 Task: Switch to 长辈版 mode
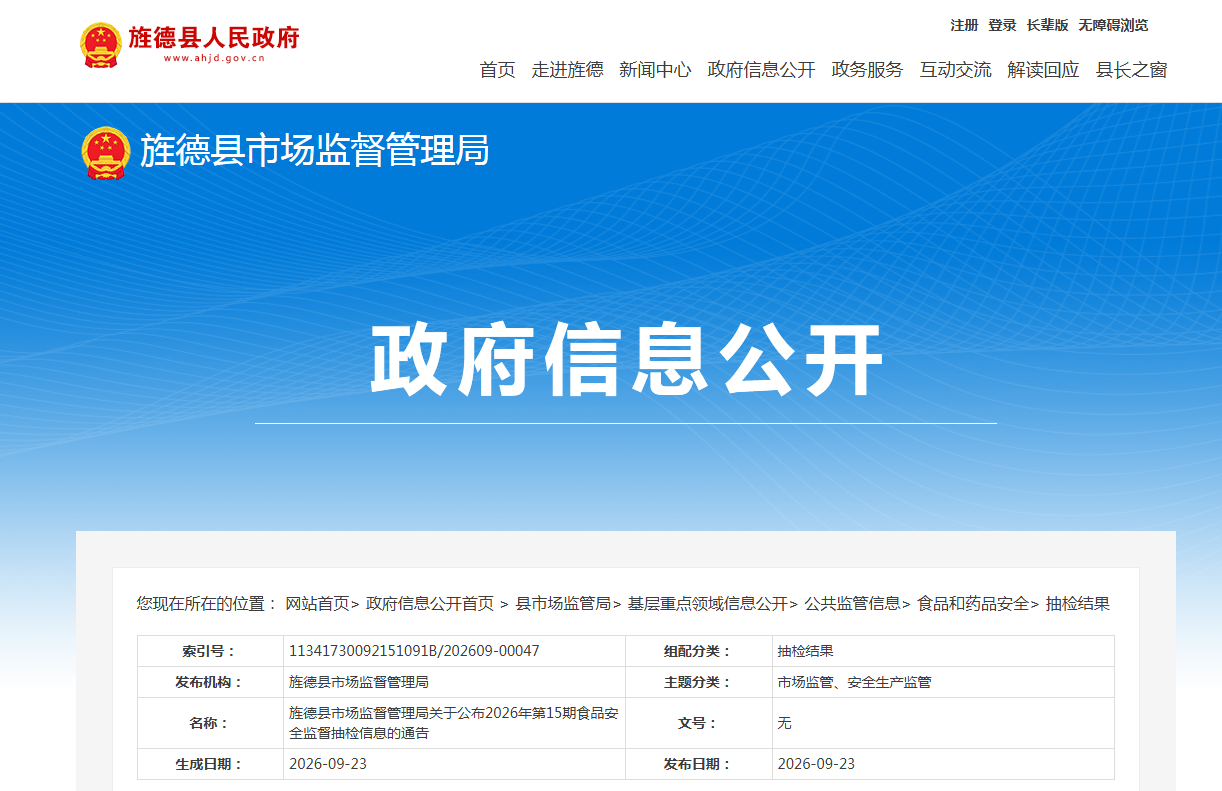1047,25
